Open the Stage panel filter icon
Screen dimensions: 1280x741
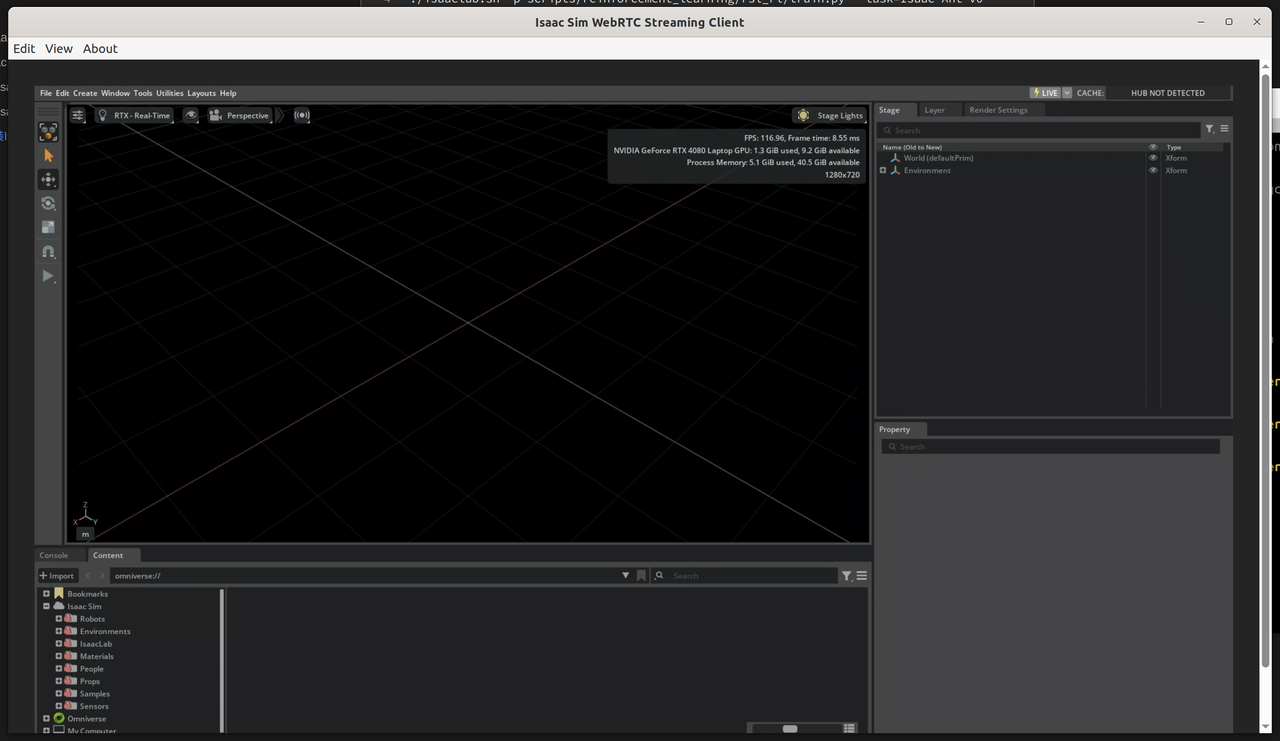pos(1209,129)
